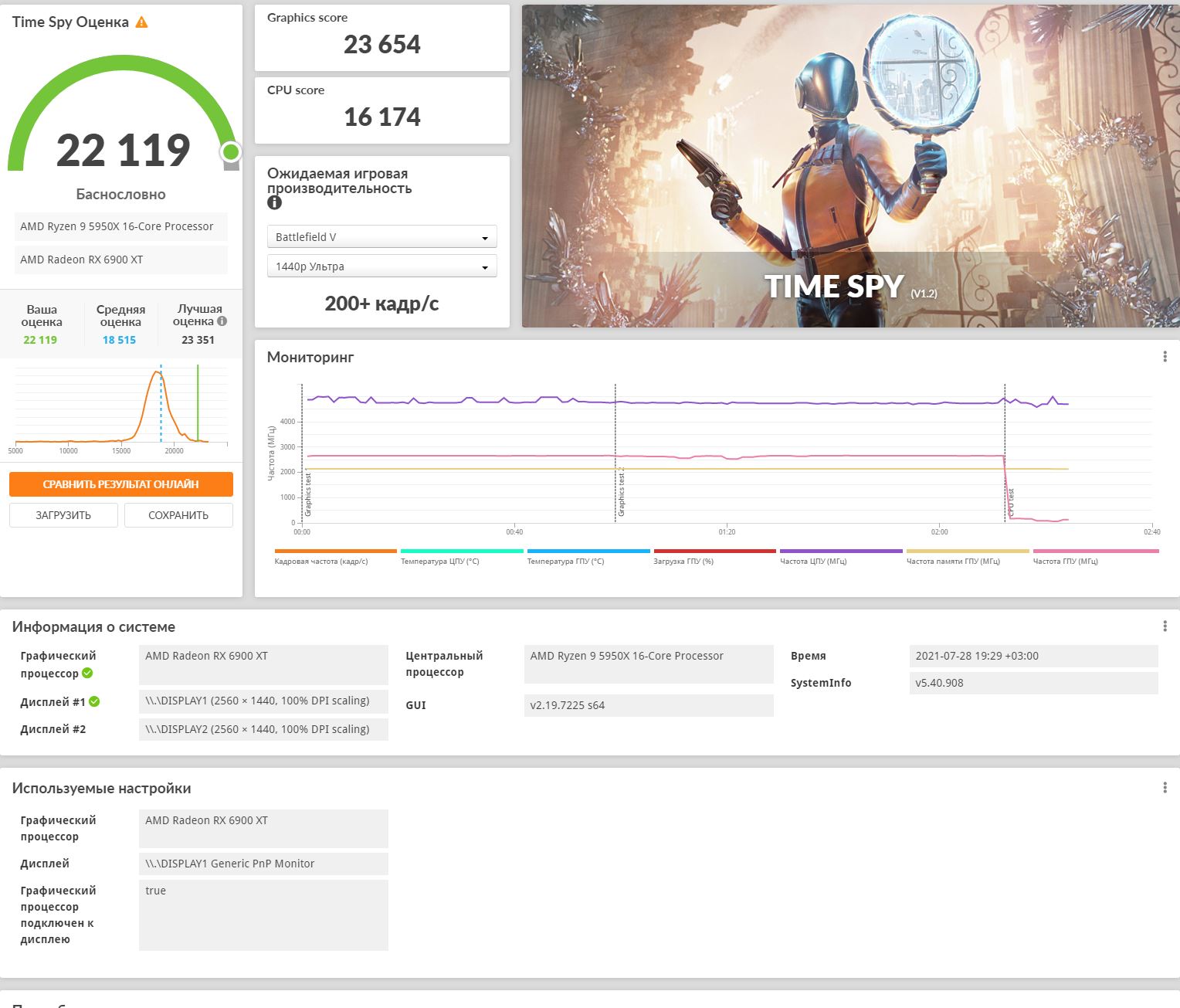The image size is (1180, 1008).
Task: Click the Graphics score value 23 654
Action: point(382,45)
